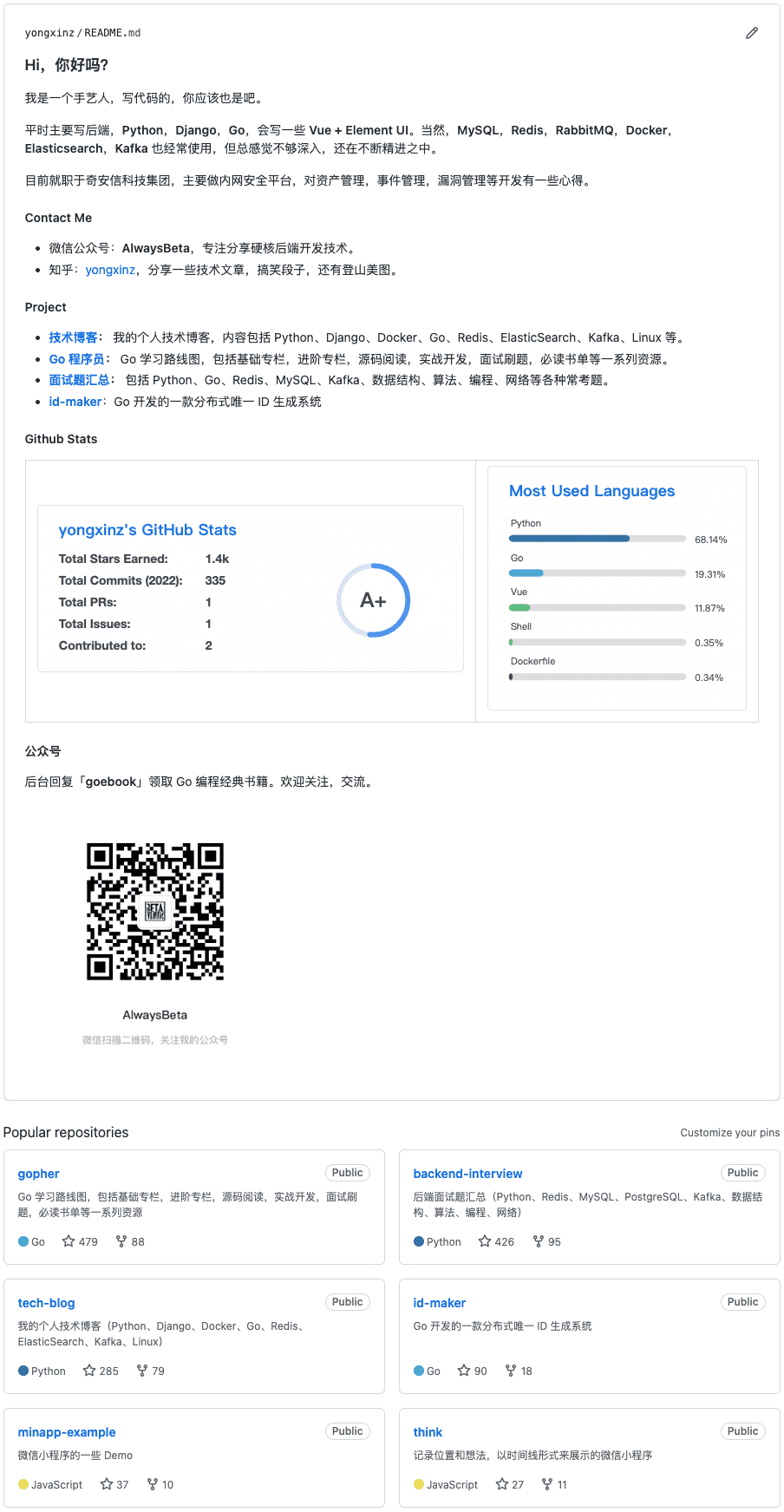Open the think repository

[x=428, y=1432]
